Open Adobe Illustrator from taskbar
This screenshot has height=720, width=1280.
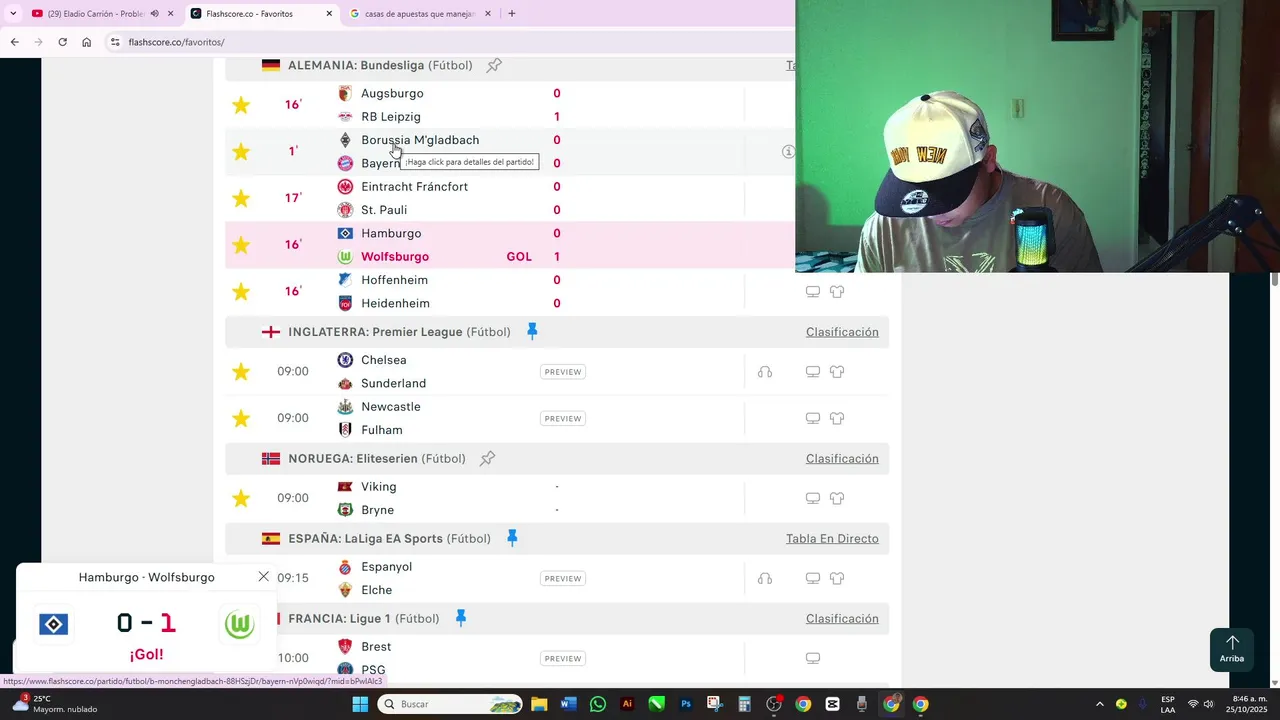tap(627, 704)
